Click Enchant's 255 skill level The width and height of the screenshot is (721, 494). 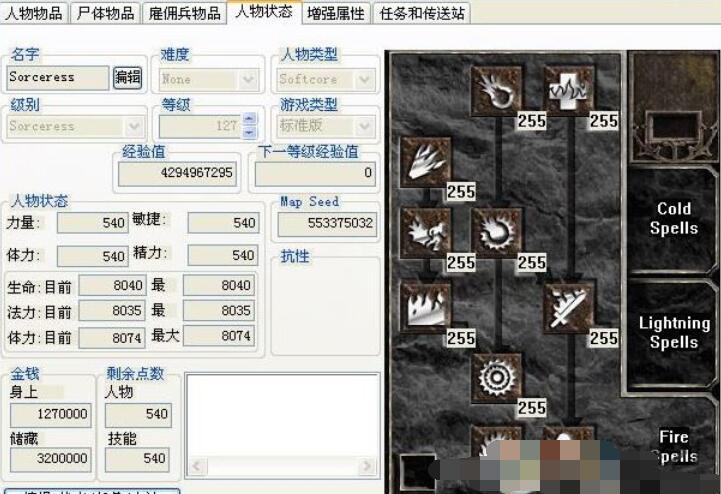click(604, 339)
